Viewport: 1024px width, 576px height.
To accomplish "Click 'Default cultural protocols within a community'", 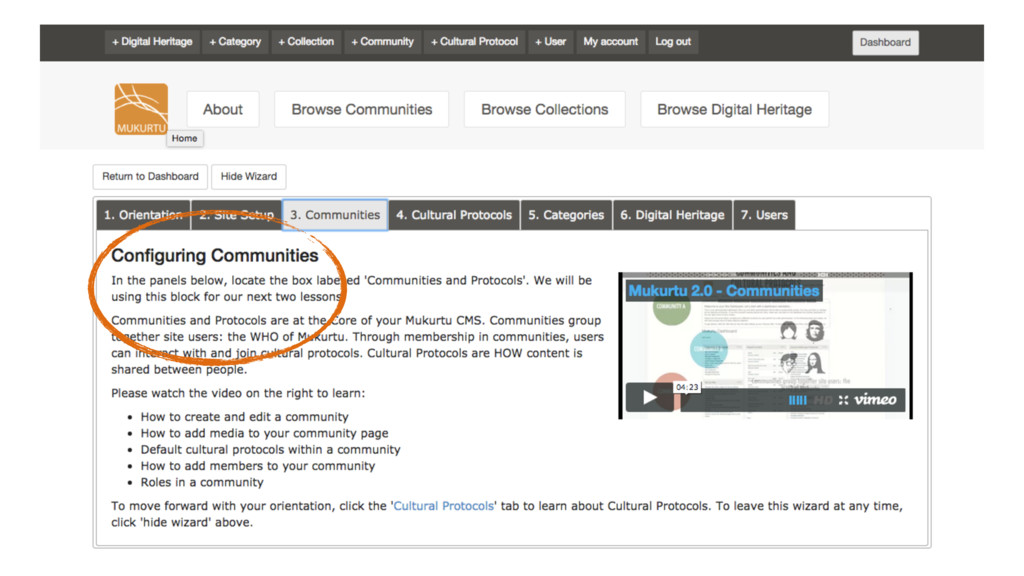I will pyautogui.click(x=270, y=449).
